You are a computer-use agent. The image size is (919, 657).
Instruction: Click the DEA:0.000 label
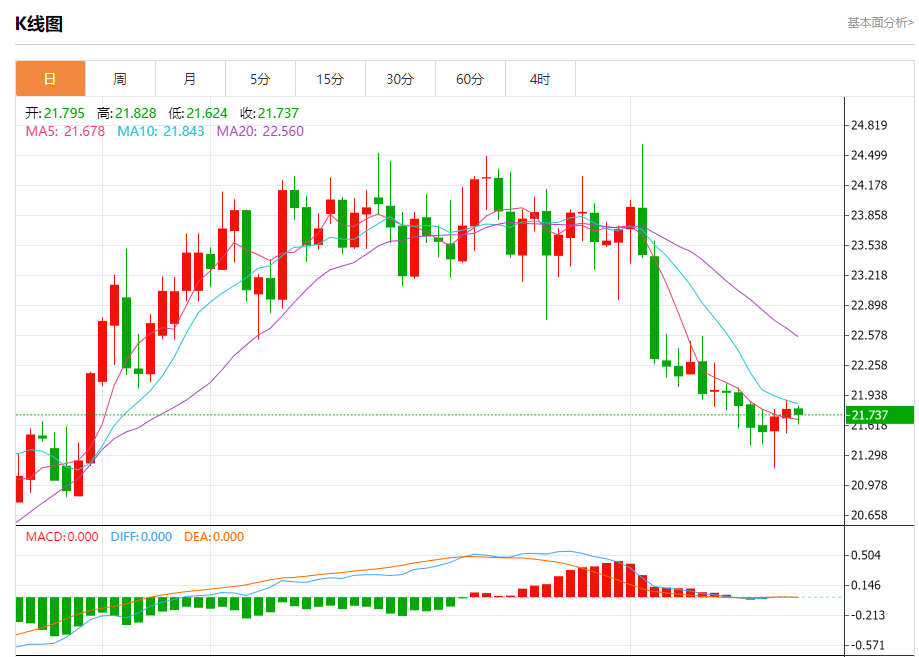coord(214,537)
